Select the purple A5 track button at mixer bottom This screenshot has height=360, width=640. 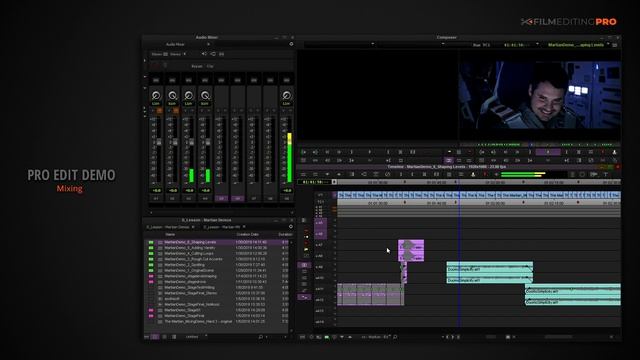pyautogui.click(x=221, y=198)
